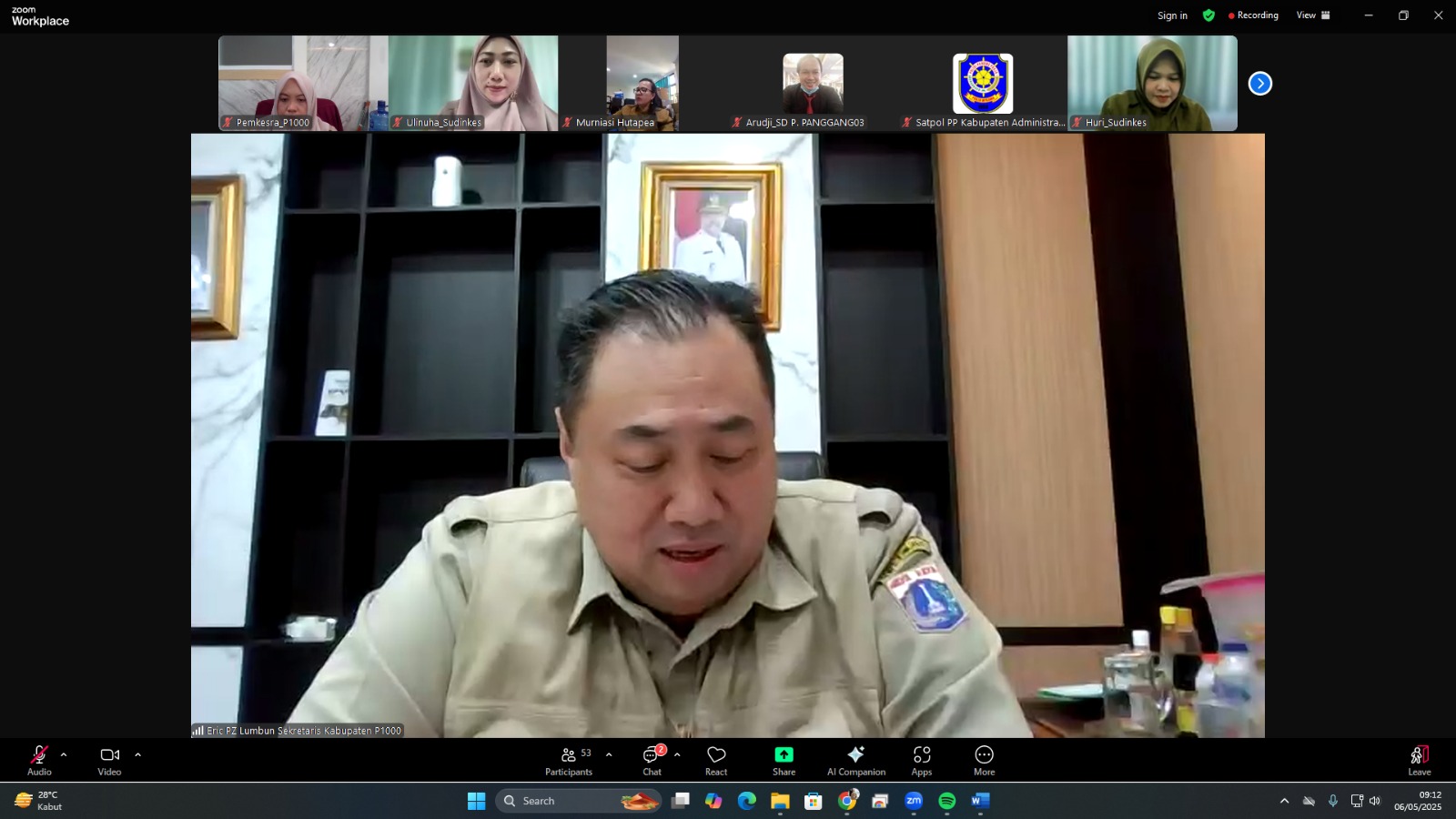Screen dimensions: 1456x819
Task: Click the green encryption shield icon
Action: [x=1208, y=15]
